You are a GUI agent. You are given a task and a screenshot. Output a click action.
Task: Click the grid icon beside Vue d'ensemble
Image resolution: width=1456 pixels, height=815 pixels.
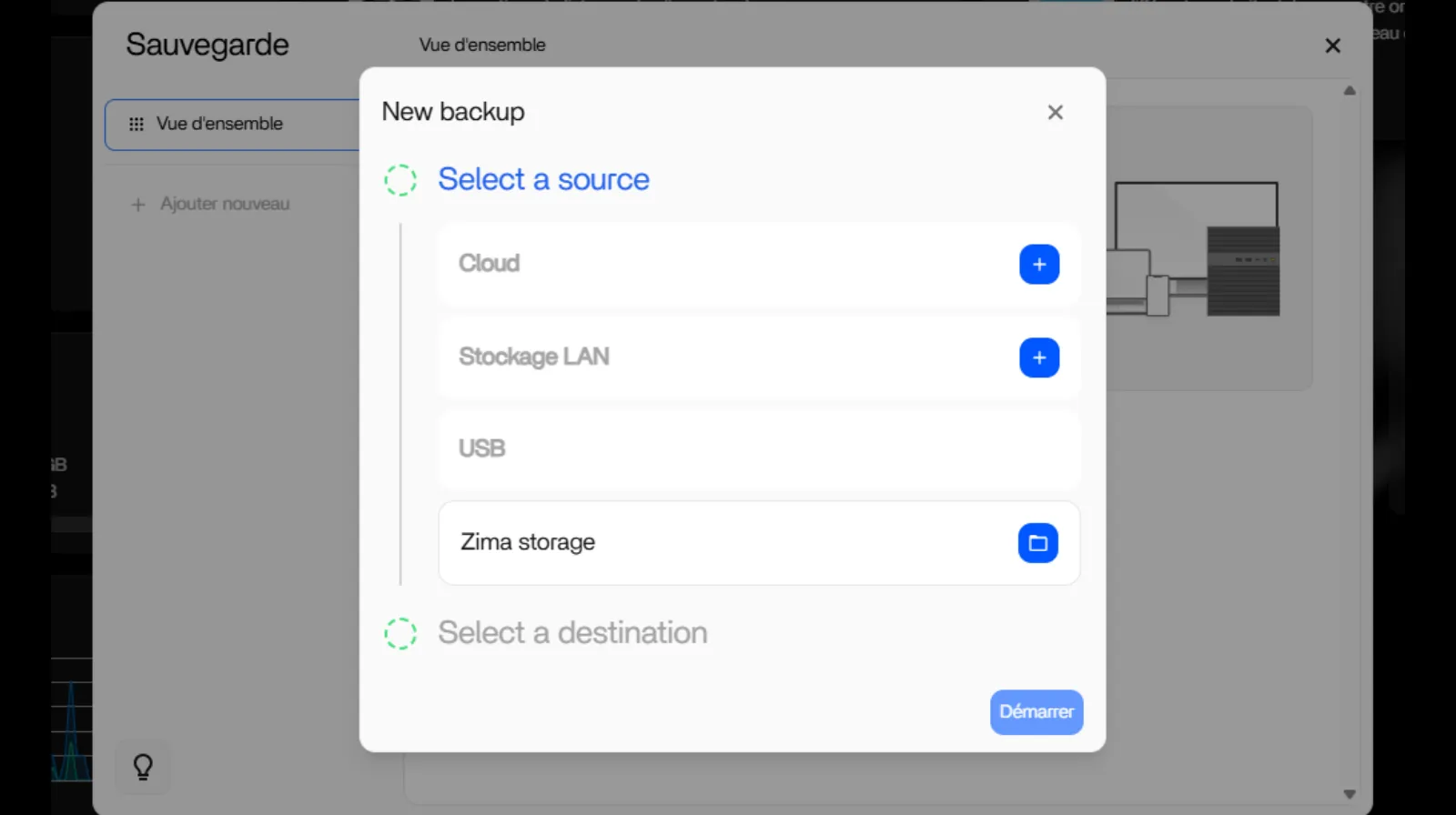click(136, 124)
